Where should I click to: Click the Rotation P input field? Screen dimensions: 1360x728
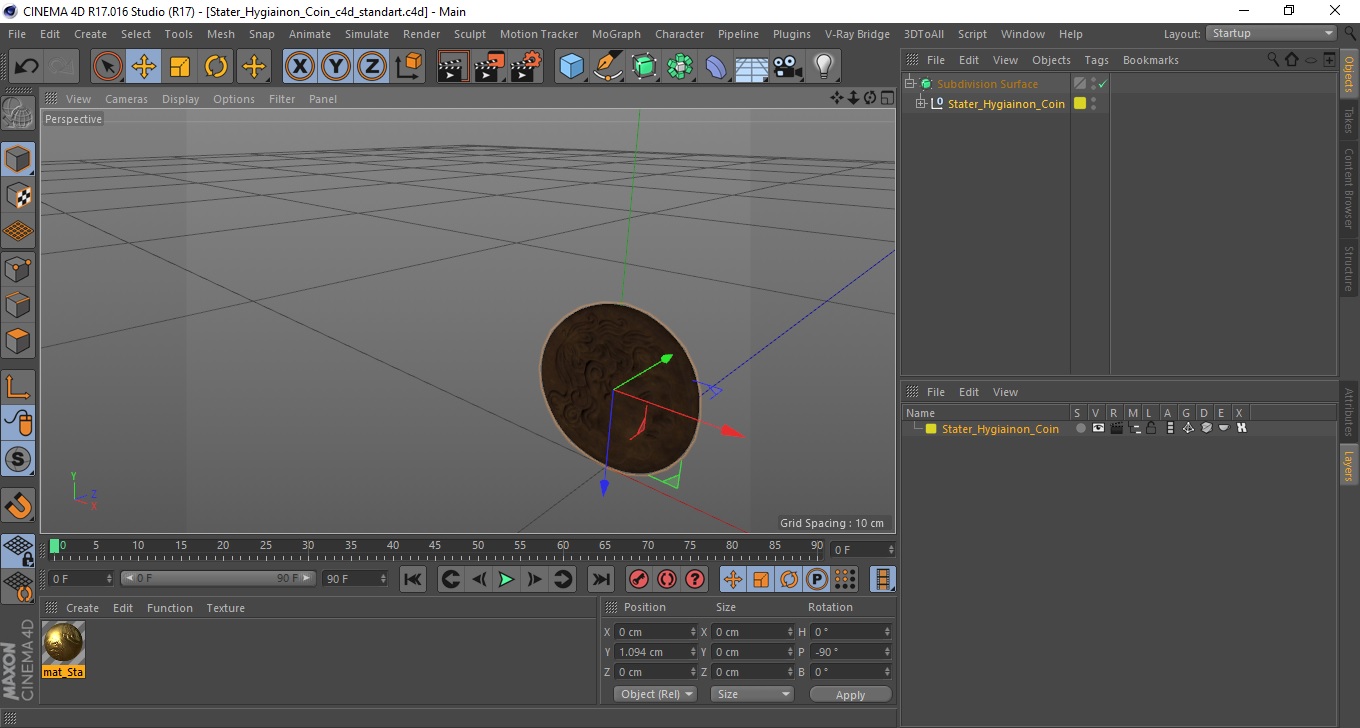[851, 652]
